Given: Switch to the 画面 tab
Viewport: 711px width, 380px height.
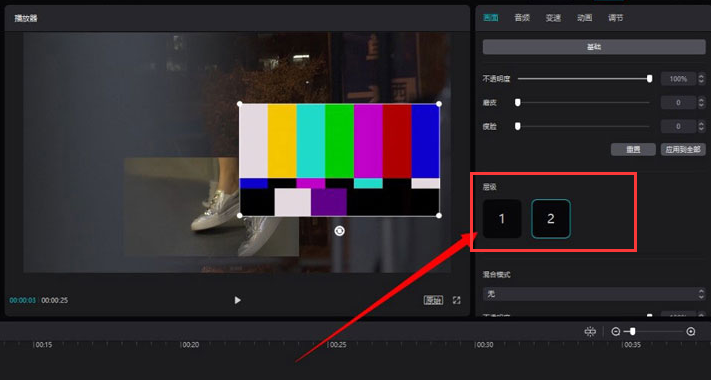Looking at the screenshot, I should 491,18.
